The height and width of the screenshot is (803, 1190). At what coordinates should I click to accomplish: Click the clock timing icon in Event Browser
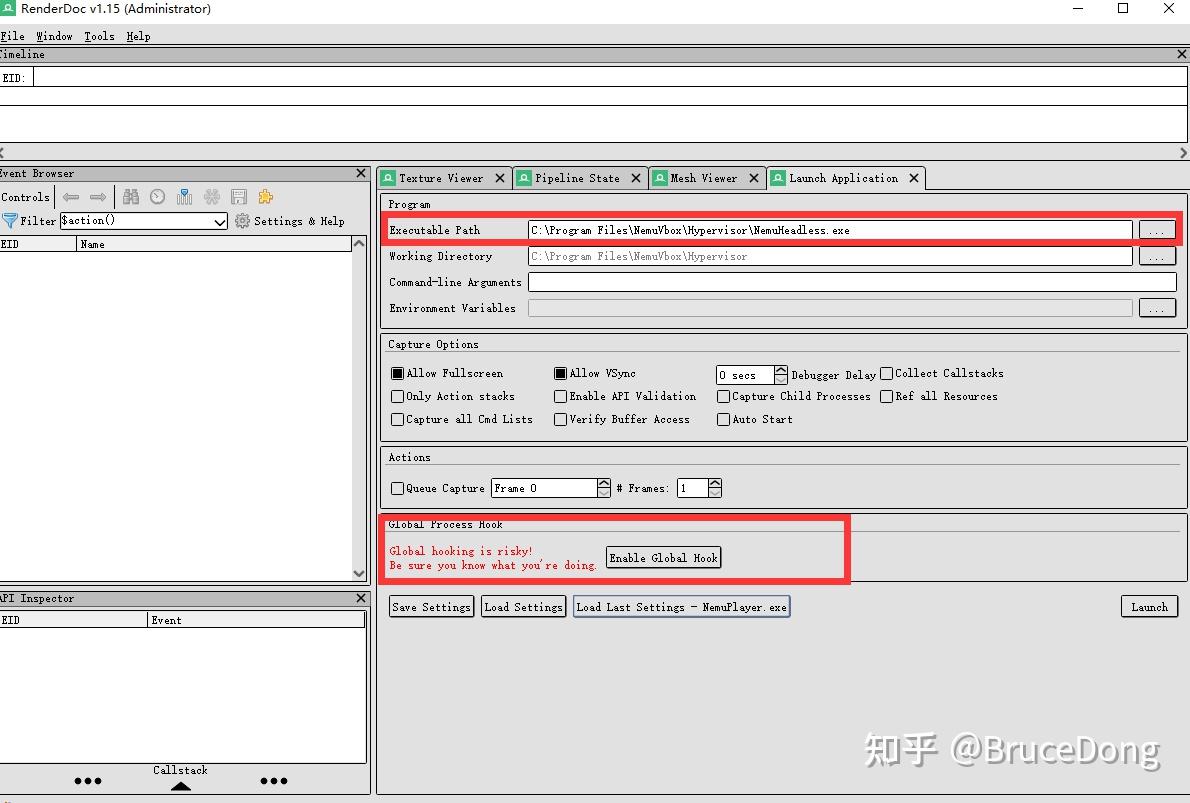[x=157, y=197]
